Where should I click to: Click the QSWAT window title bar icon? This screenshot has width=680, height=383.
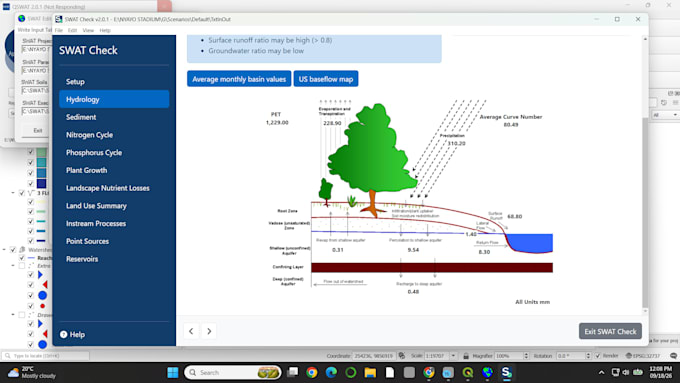click(x=6, y=7)
